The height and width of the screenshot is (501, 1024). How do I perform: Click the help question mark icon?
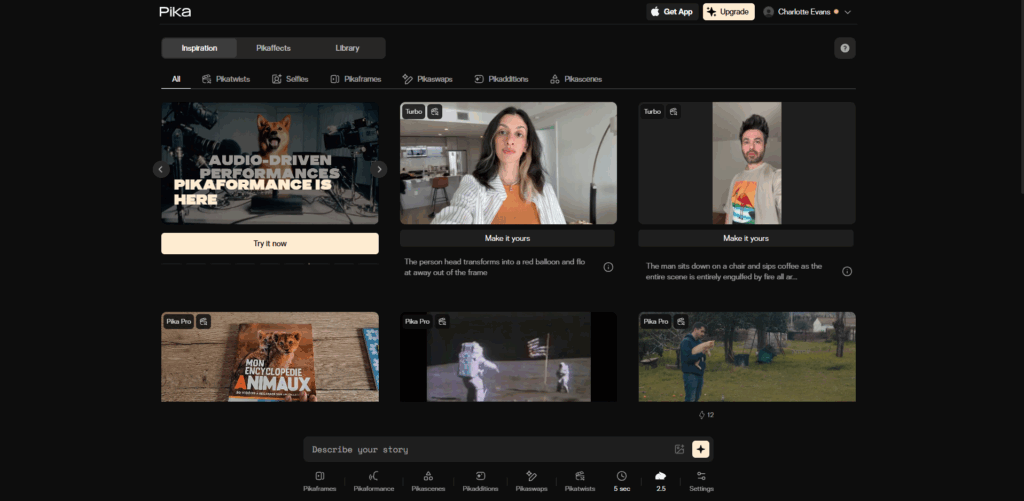[x=844, y=48]
